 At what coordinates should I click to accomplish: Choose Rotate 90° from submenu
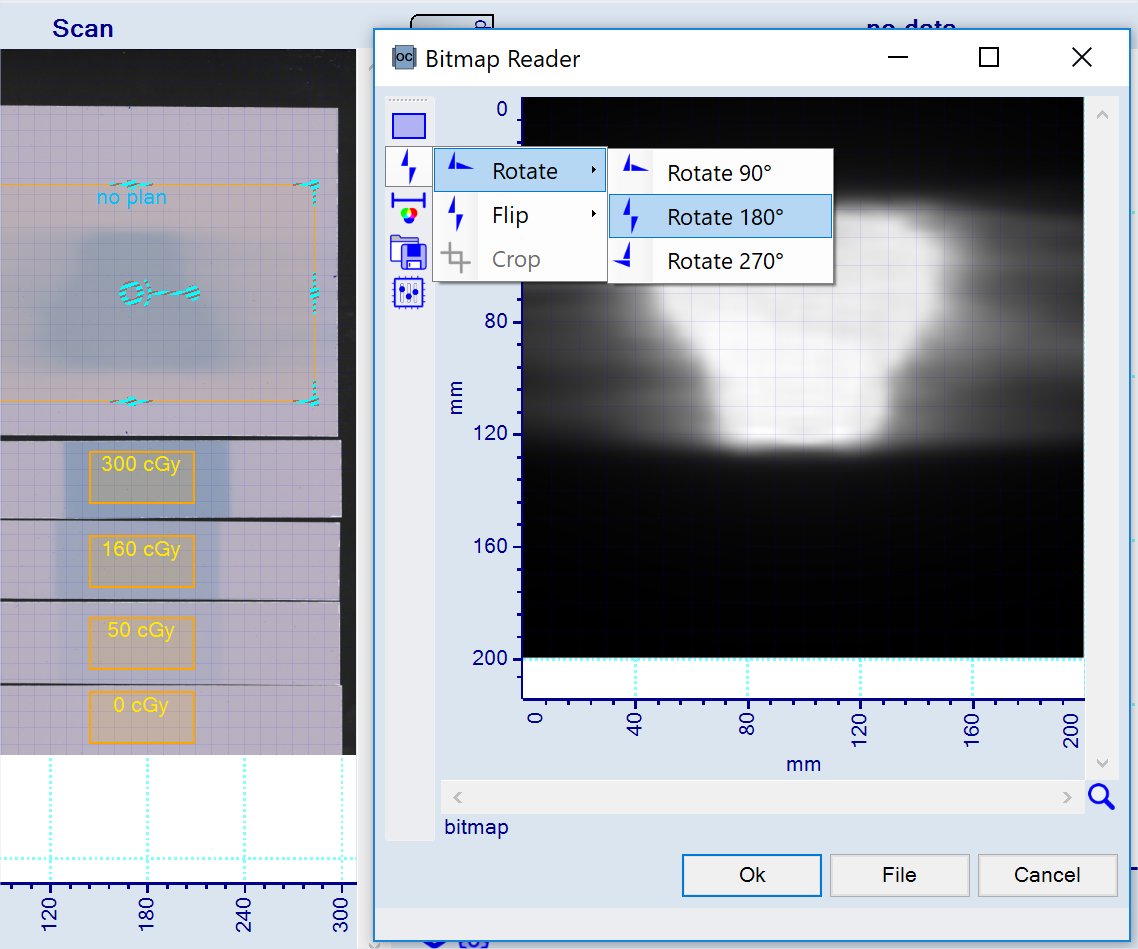(720, 173)
